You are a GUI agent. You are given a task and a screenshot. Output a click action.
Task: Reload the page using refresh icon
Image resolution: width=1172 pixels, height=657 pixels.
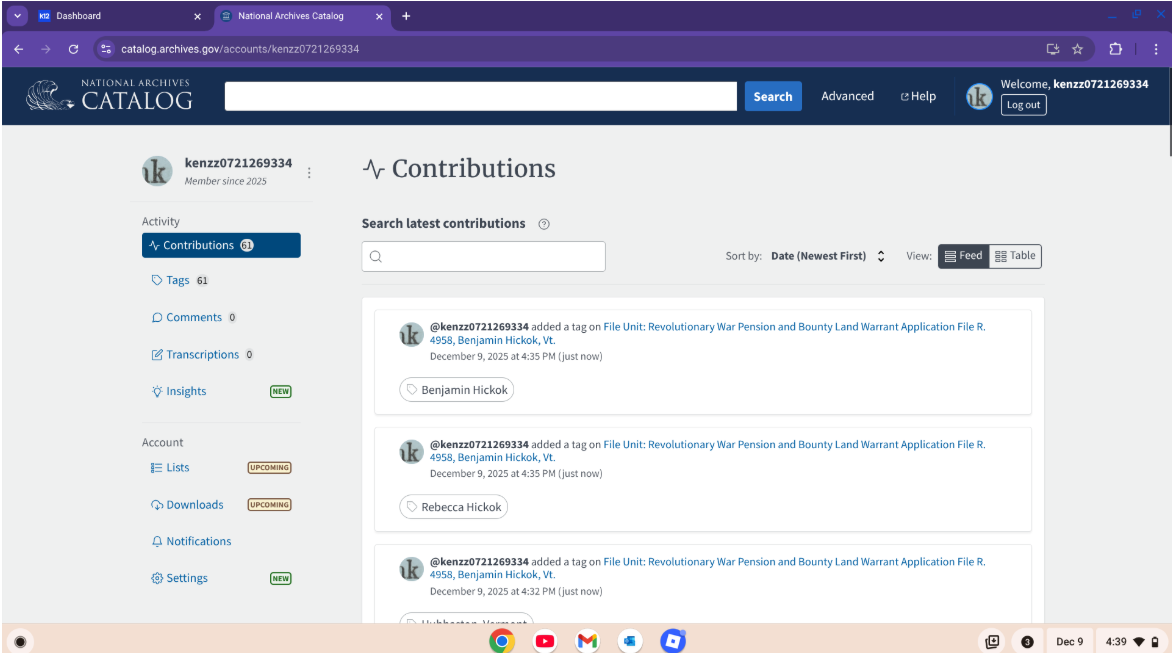73,49
